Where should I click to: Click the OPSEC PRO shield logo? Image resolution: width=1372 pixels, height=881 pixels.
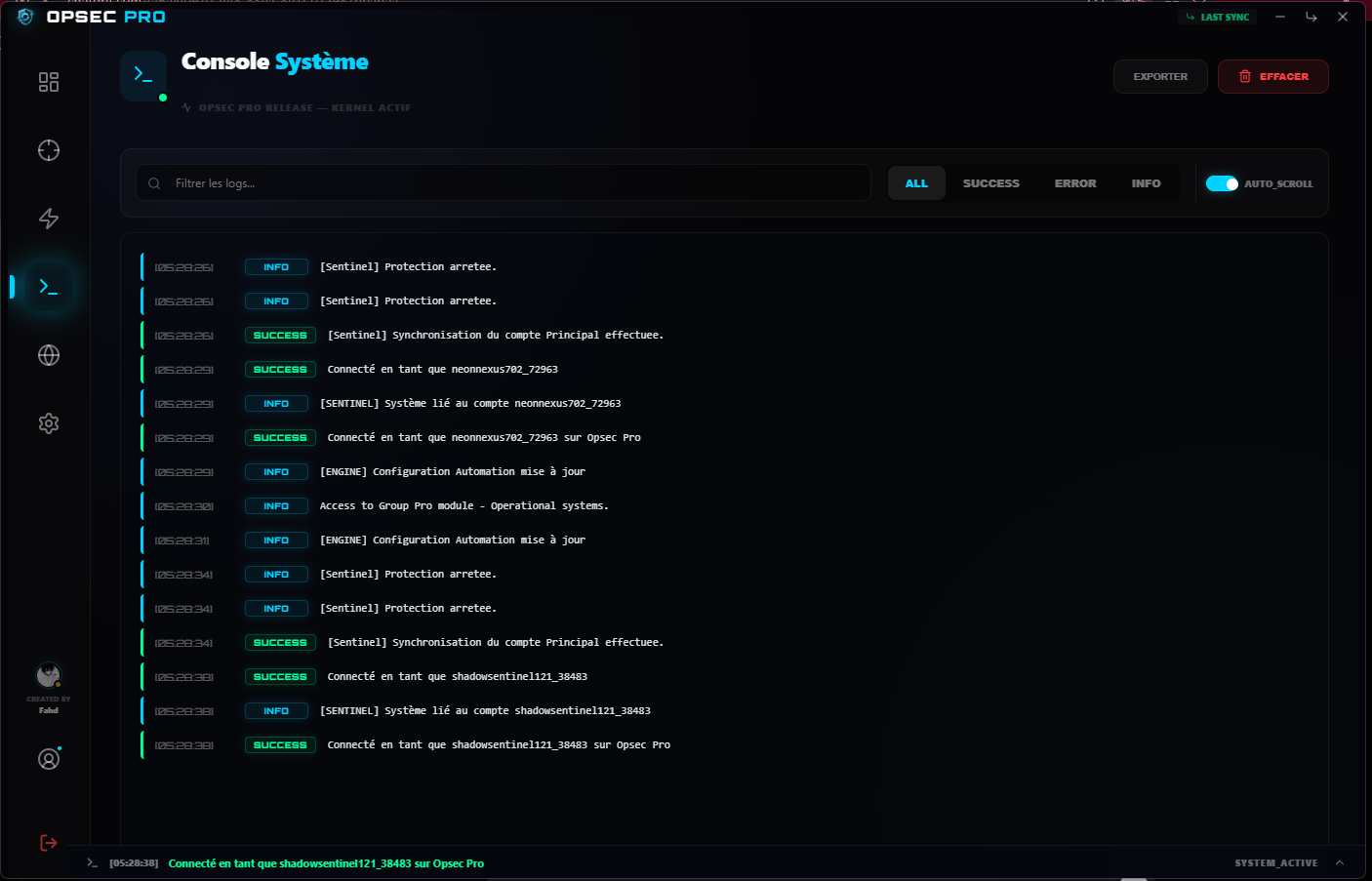(x=25, y=17)
